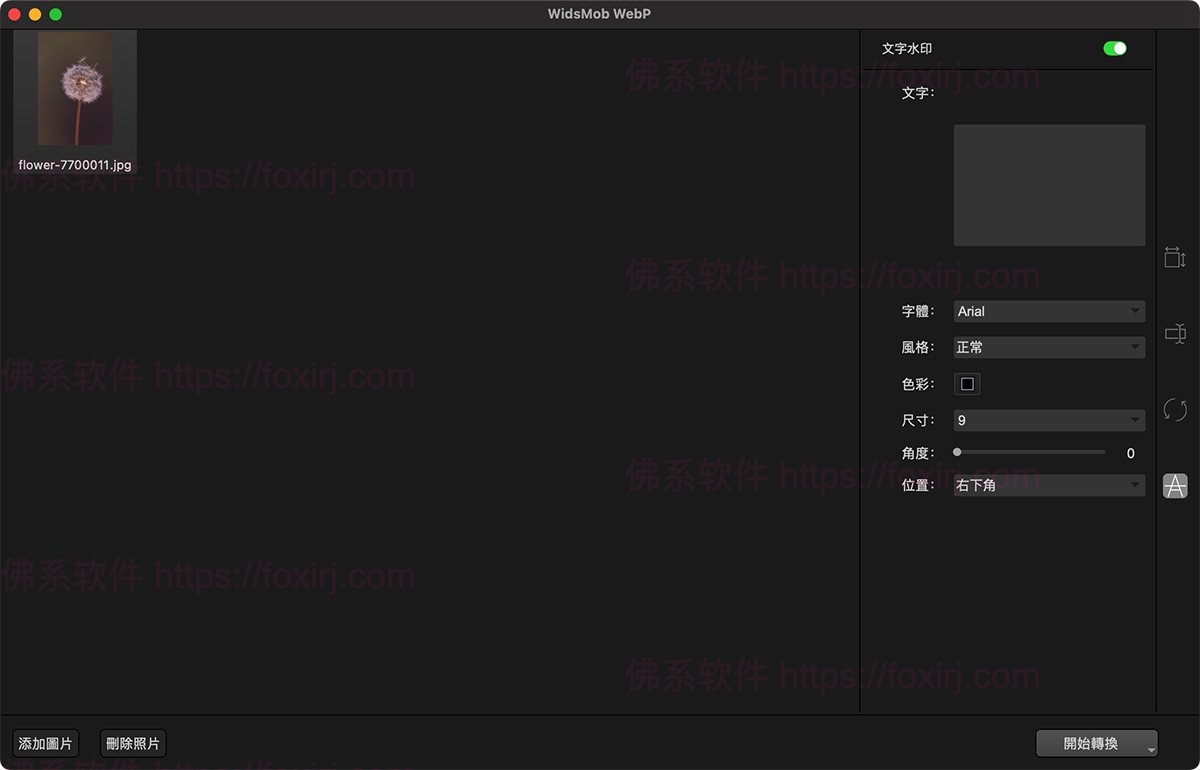Screen dimensions: 1200x770
Task: Open the Rename panel from the sidebar
Action: click(x=1175, y=333)
